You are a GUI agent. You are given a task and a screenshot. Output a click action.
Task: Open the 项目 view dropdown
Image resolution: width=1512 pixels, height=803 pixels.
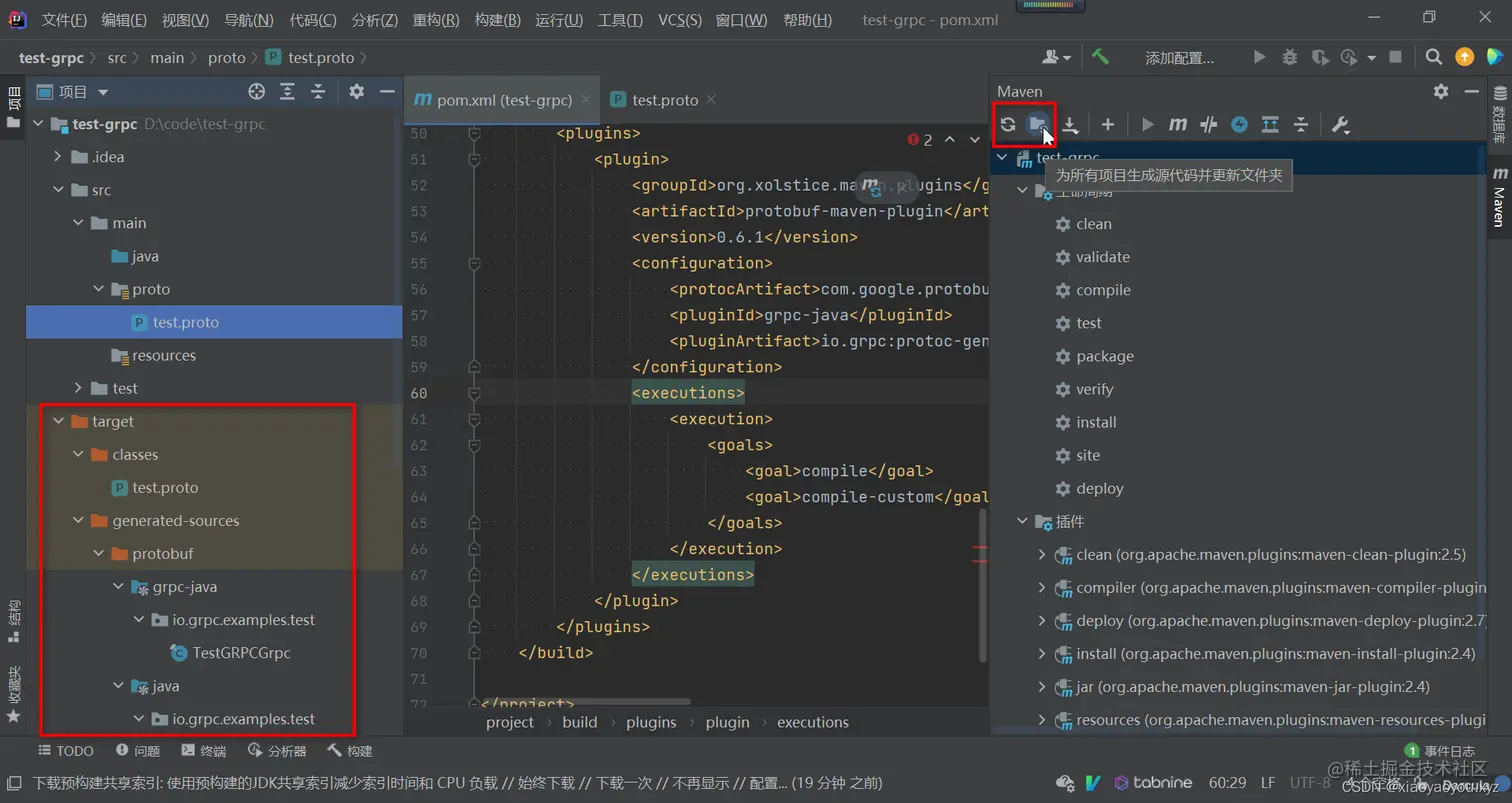(x=73, y=92)
